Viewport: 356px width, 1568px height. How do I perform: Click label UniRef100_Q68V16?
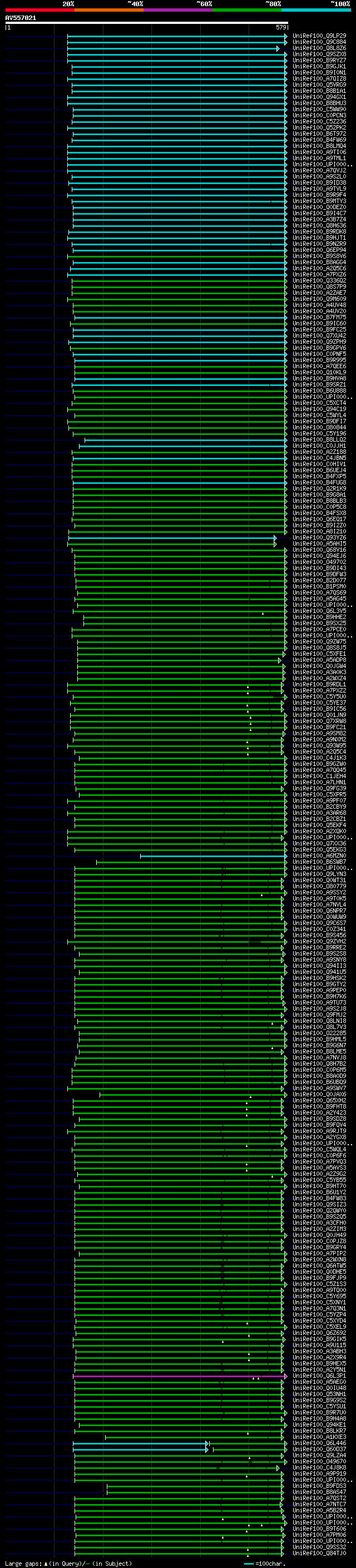click(319, 550)
